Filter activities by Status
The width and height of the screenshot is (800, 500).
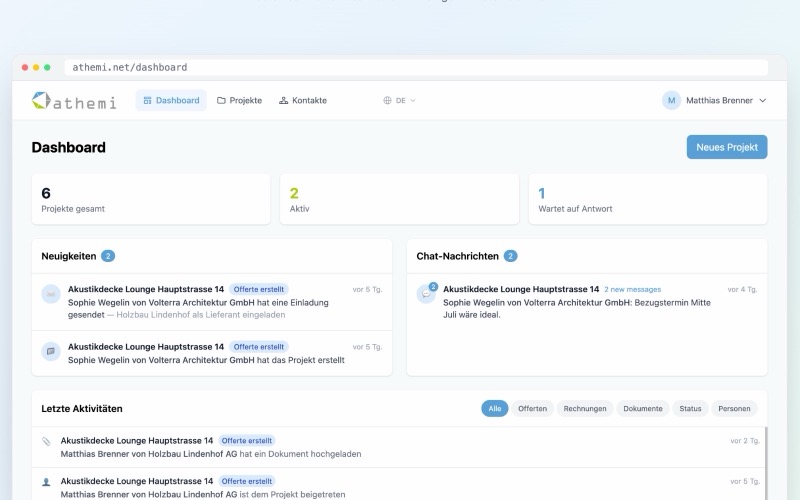coord(690,409)
